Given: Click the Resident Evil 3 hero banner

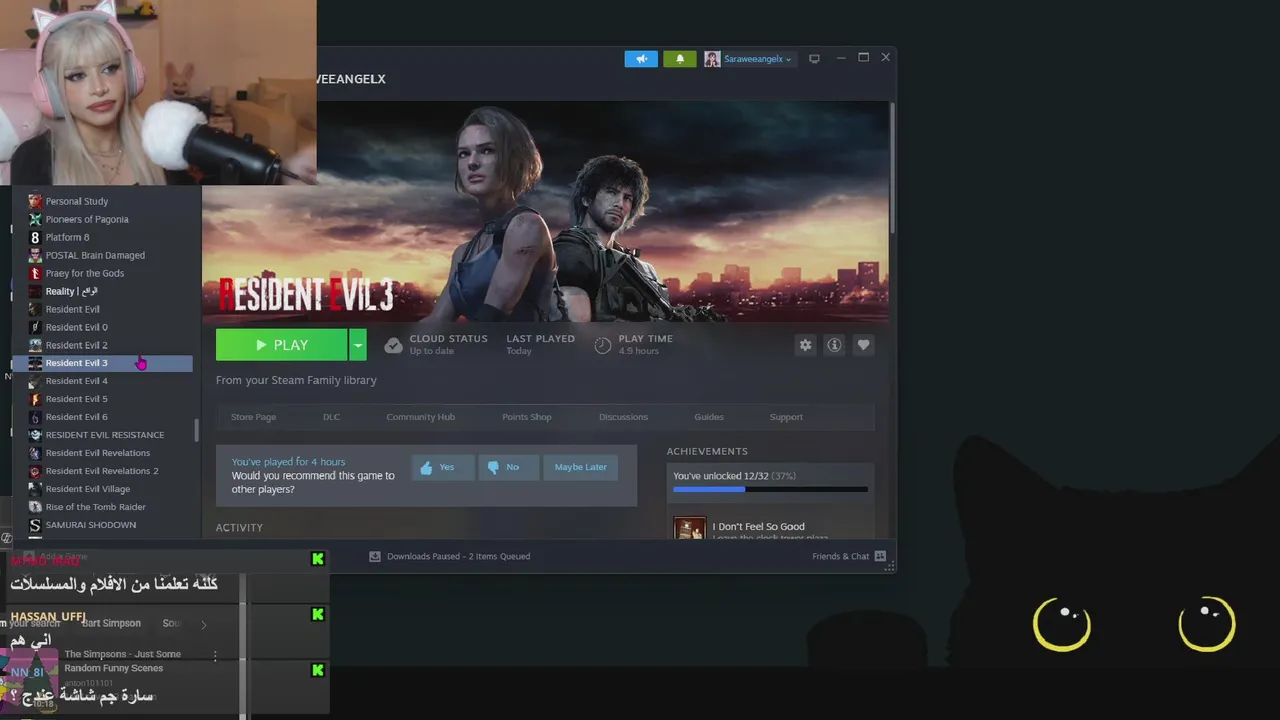Looking at the screenshot, I should point(545,211).
